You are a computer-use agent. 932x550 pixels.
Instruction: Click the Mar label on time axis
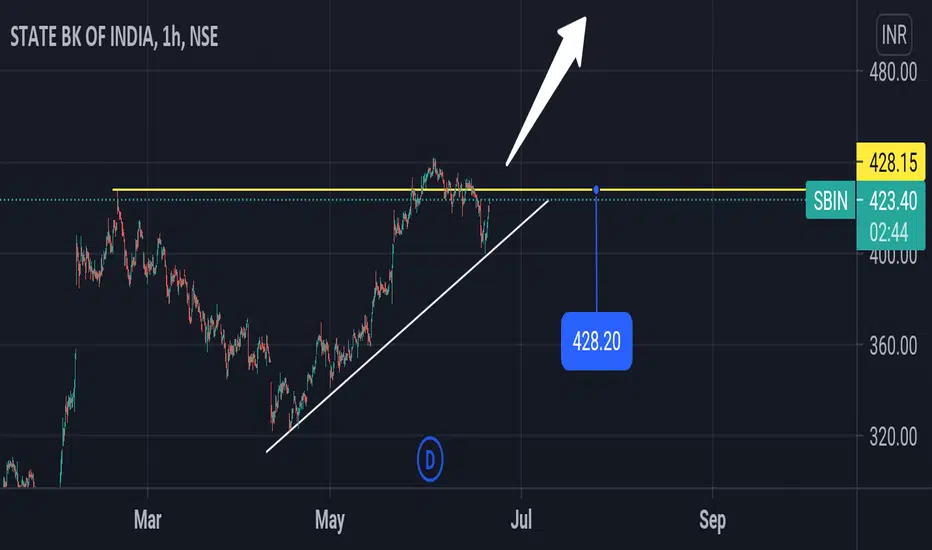[x=147, y=520]
